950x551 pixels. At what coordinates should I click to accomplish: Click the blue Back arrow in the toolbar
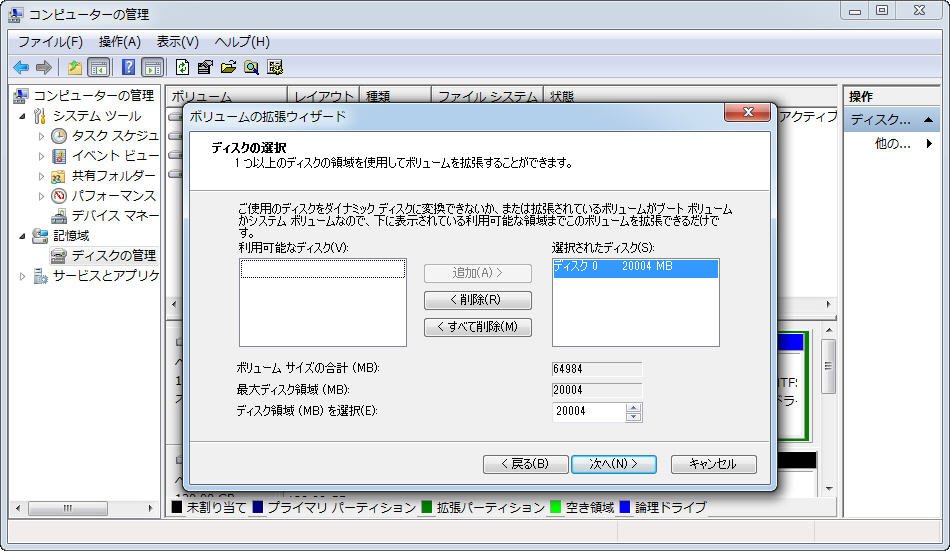click(21, 67)
